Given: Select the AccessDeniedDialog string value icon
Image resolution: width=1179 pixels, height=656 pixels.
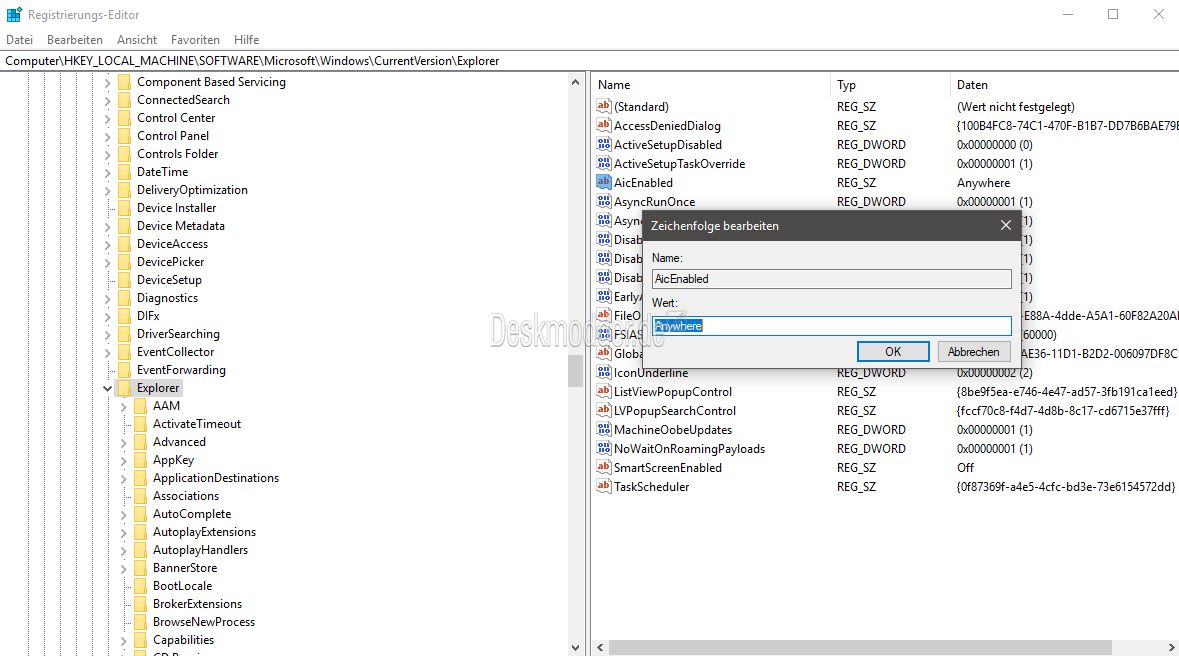Looking at the screenshot, I should coord(603,126).
